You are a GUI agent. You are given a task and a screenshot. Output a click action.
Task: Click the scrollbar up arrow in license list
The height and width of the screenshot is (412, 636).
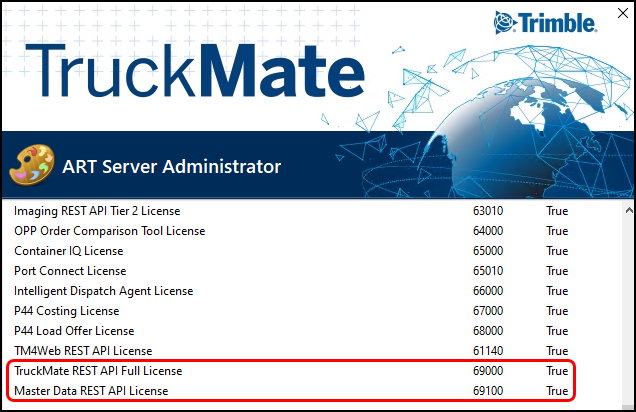629,210
